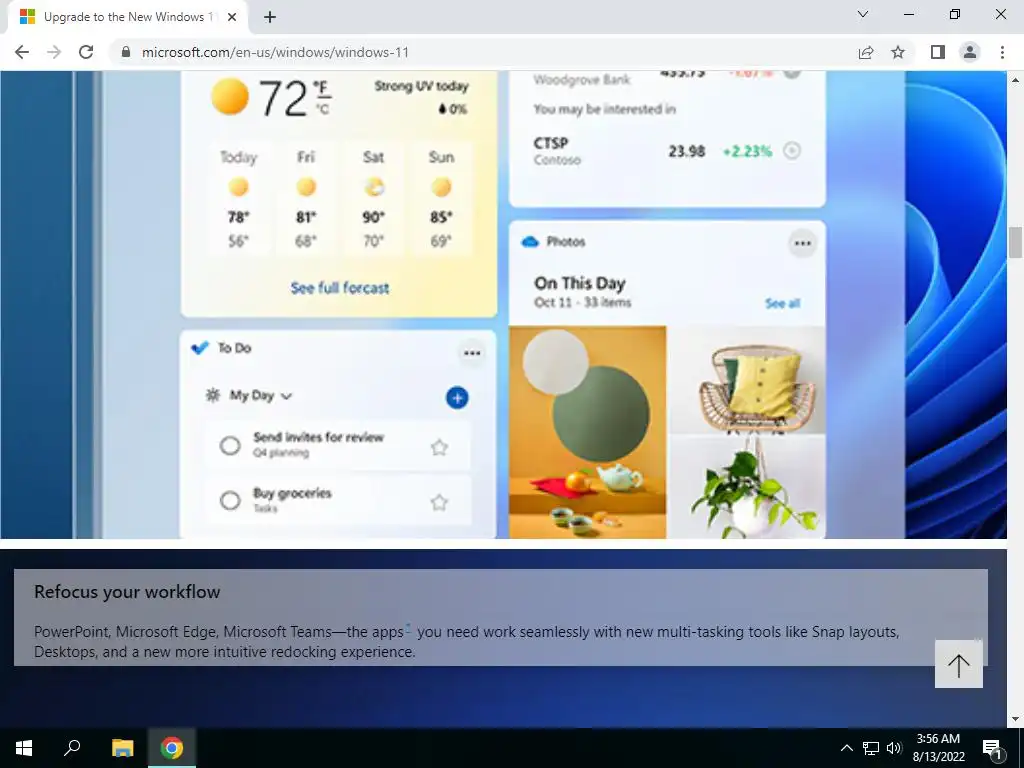Open the orange still-life photo thumbnail
1024x768 pixels.
coord(588,432)
